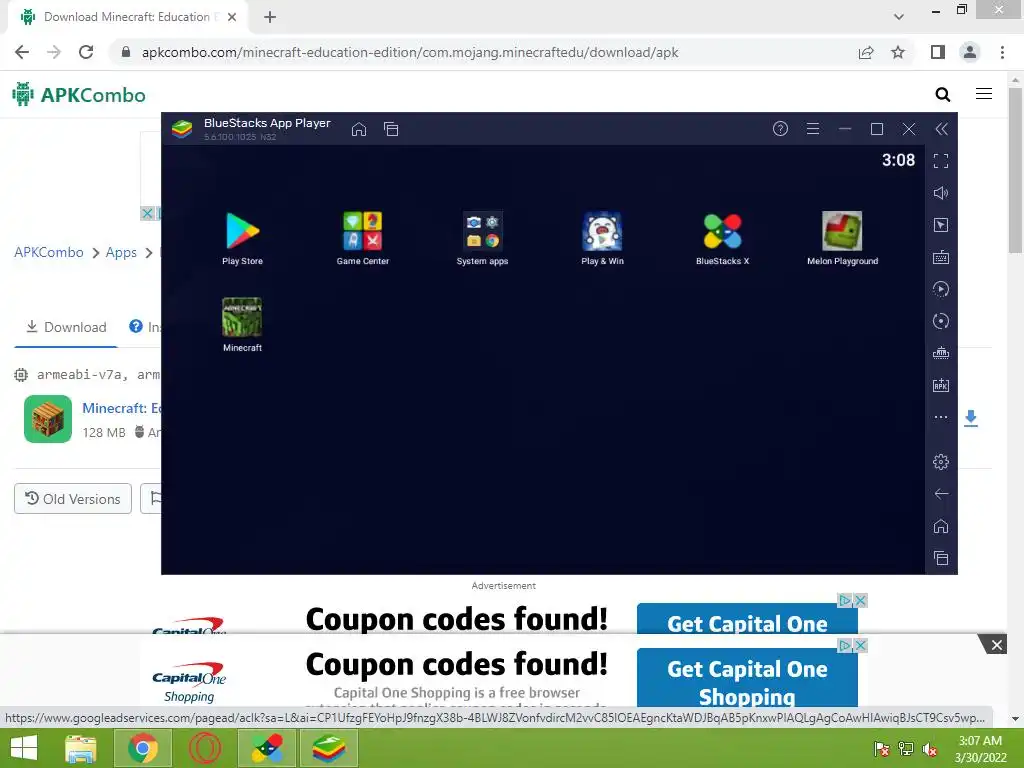1024x768 pixels.
Task: Click the BlueStacks volume icon
Action: point(940,193)
